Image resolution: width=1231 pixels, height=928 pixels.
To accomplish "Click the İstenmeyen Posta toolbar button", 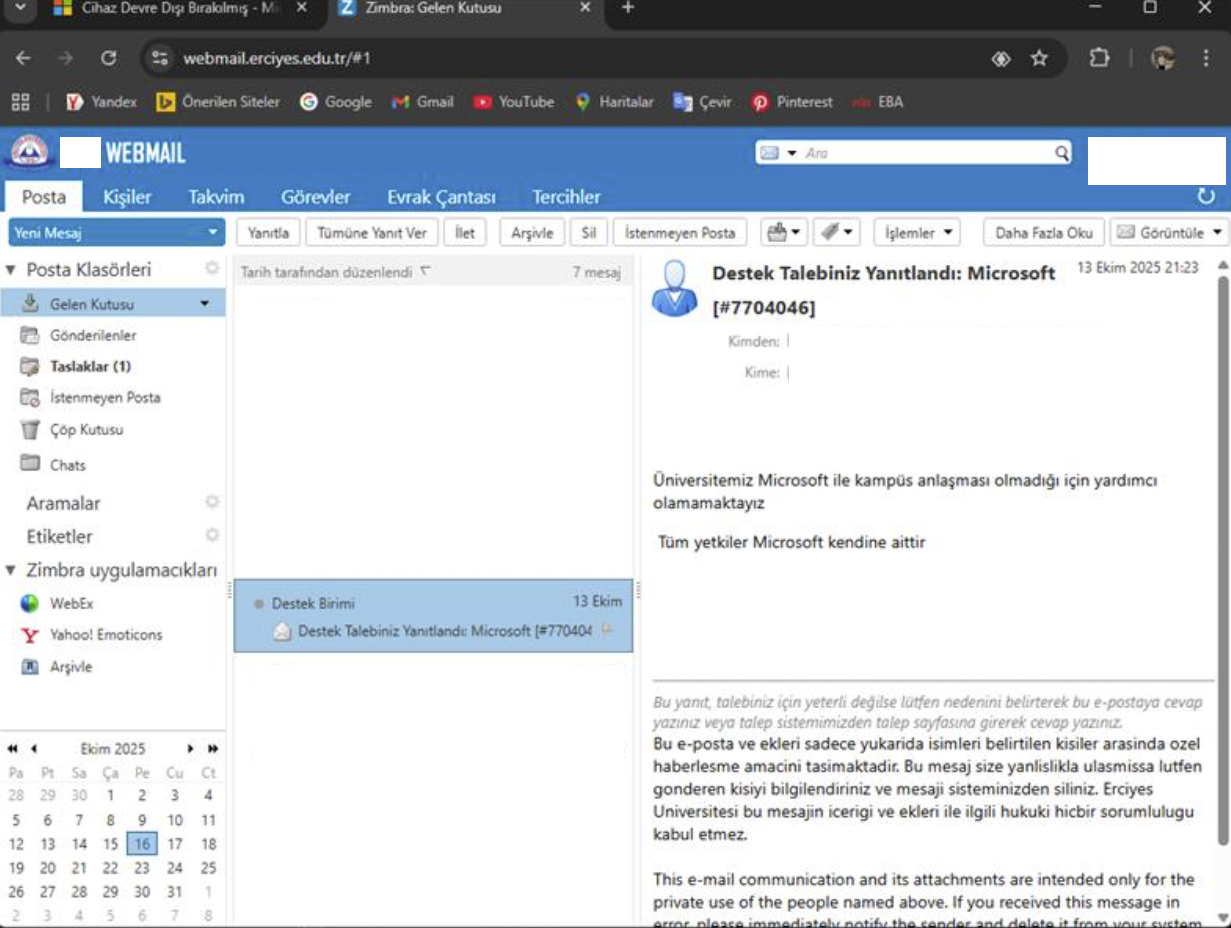I will point(680,232).
